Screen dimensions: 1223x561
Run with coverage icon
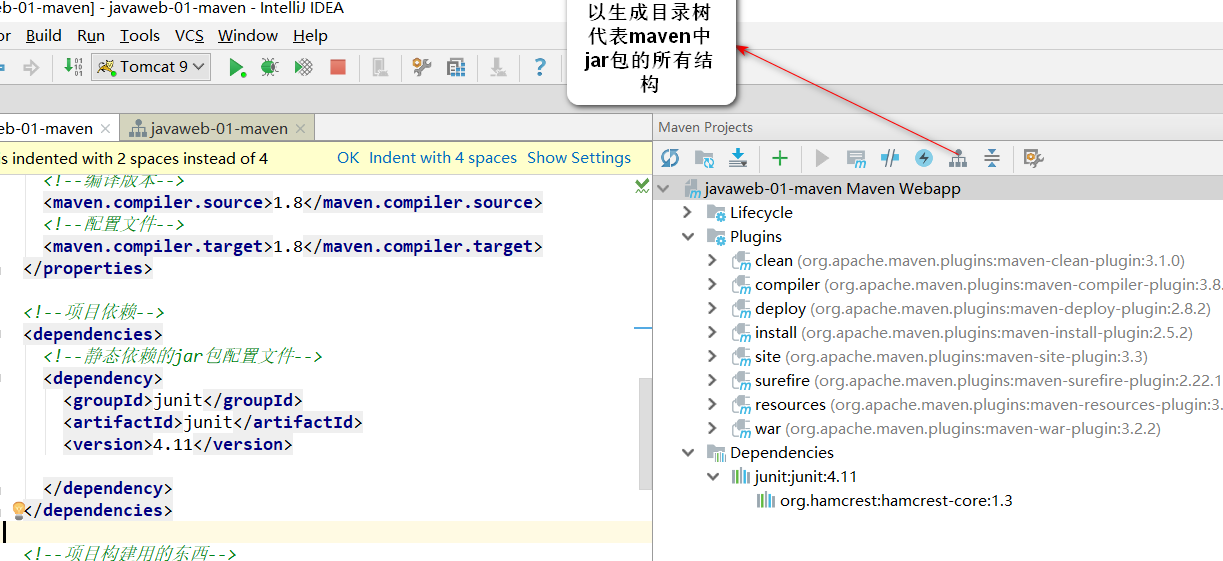(303, 67)
